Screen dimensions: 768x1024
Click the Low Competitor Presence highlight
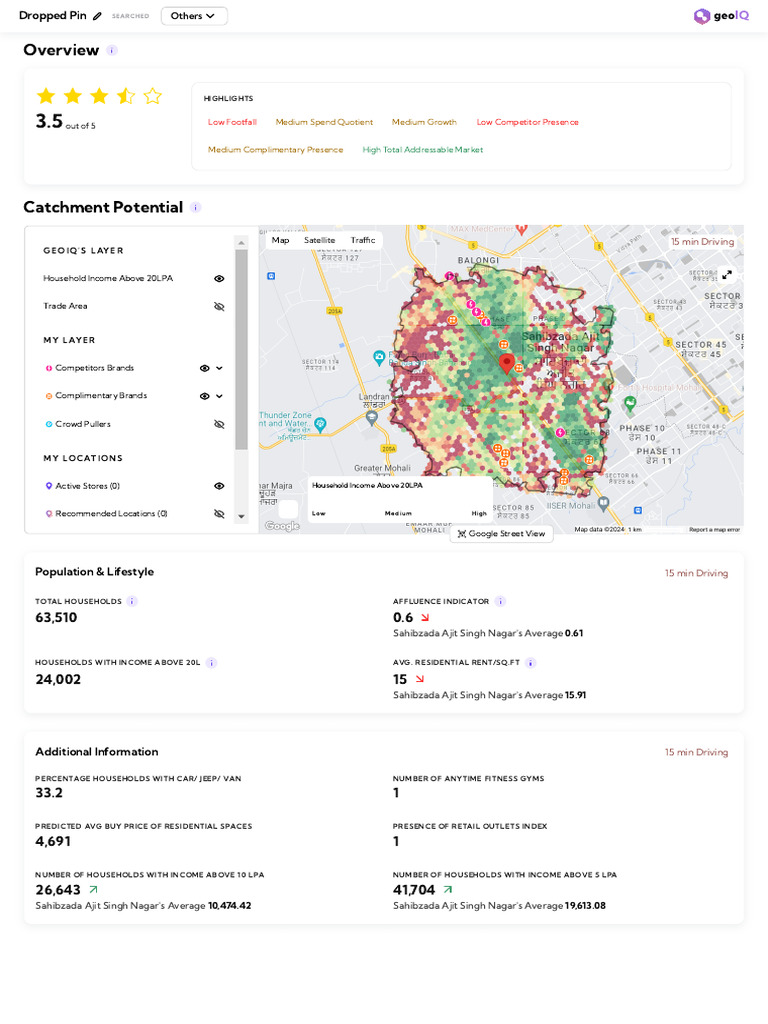527,122
